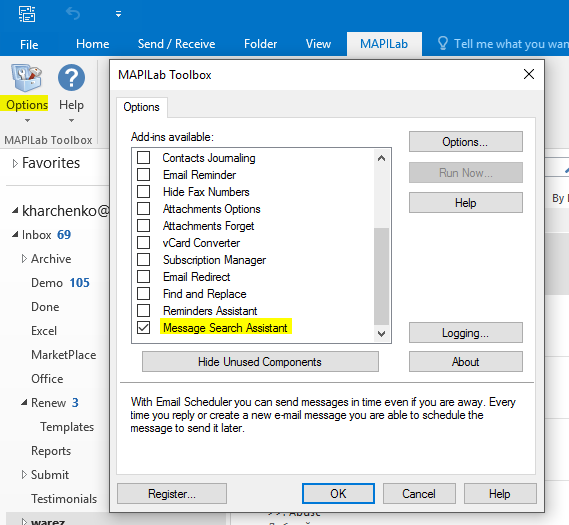569x525 pixels.
Task: Switch to the Folder tab
Action: coord(260,44)
